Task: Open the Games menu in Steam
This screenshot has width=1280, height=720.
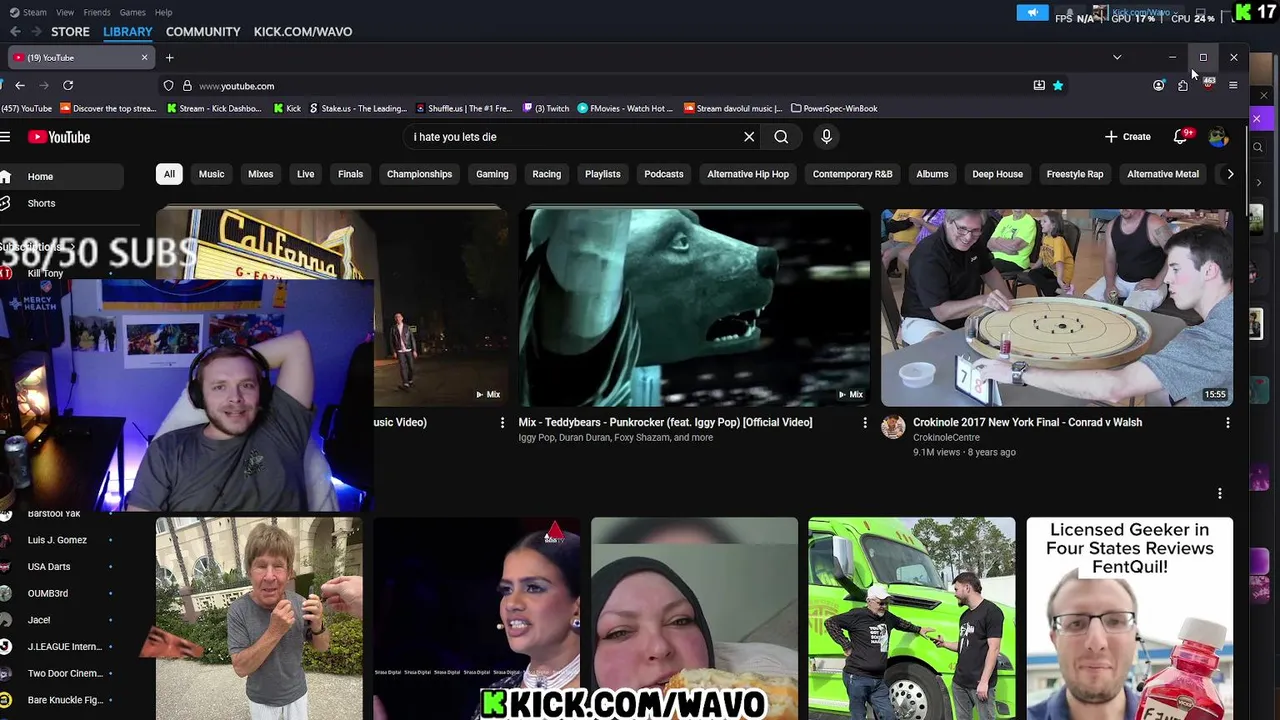Action: (x=132, y=12)
